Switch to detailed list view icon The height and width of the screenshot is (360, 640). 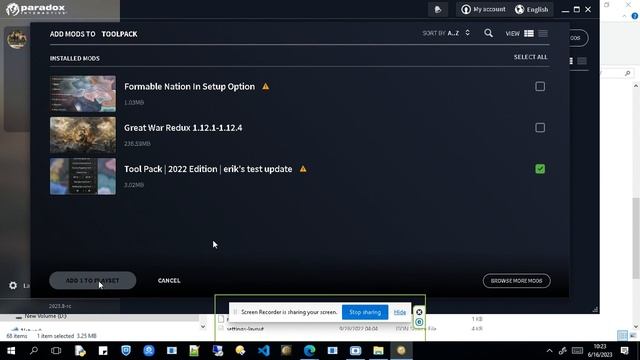[529, 33]
